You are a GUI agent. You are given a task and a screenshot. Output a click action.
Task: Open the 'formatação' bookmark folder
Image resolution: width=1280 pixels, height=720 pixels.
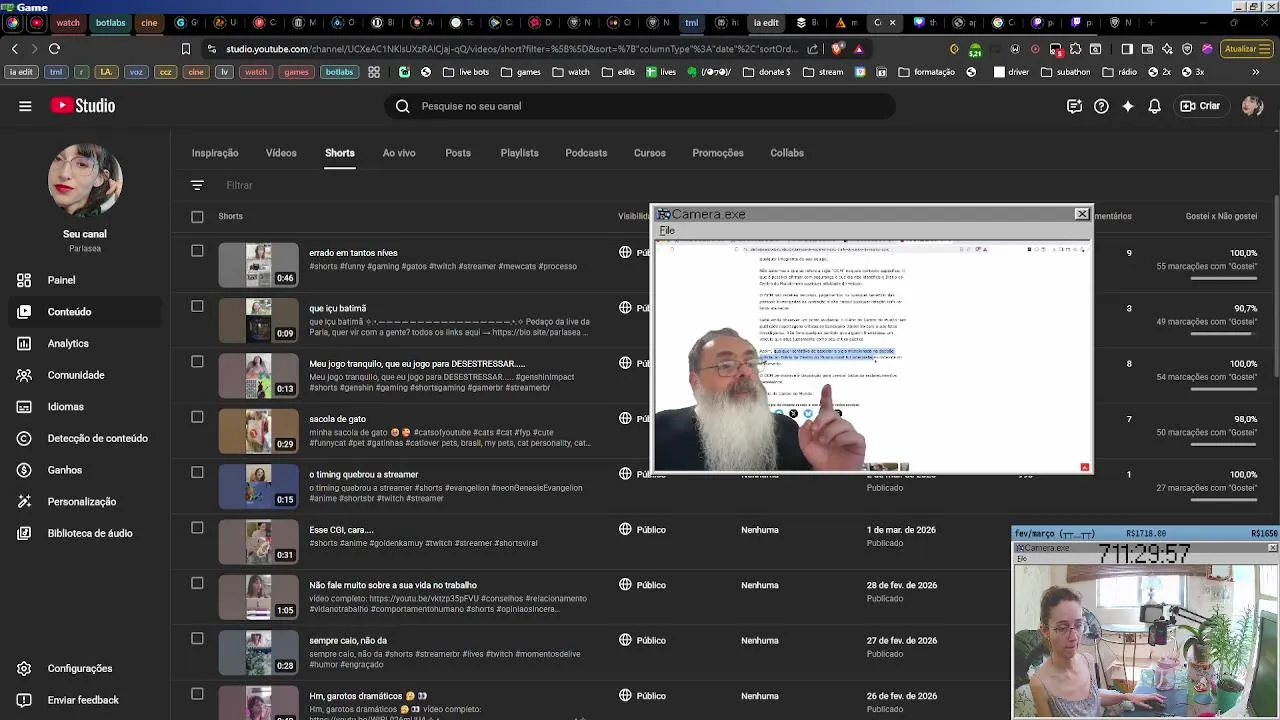[927, 72]
